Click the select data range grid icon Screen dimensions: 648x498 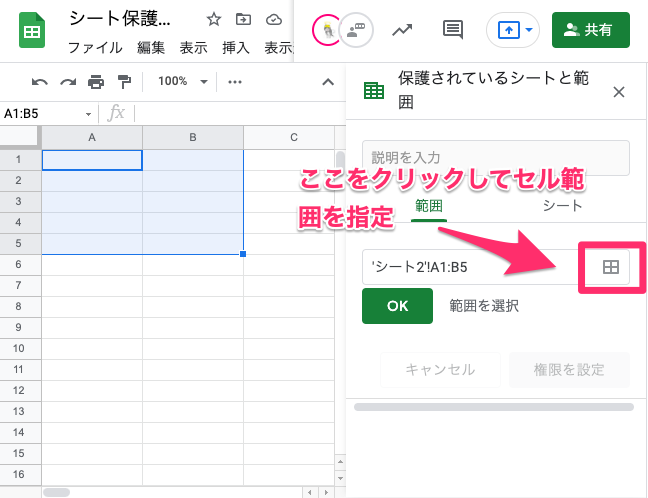pos(610,266)
